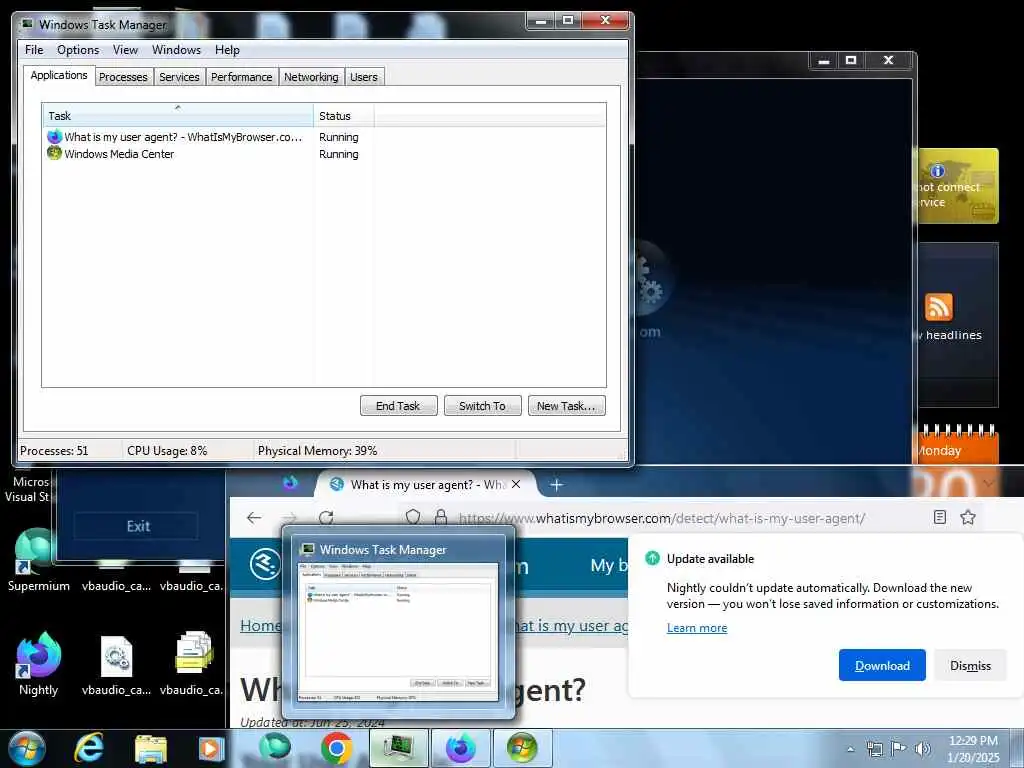
Task: Switch to the Networking tab
Action: [x=311, y=77]
